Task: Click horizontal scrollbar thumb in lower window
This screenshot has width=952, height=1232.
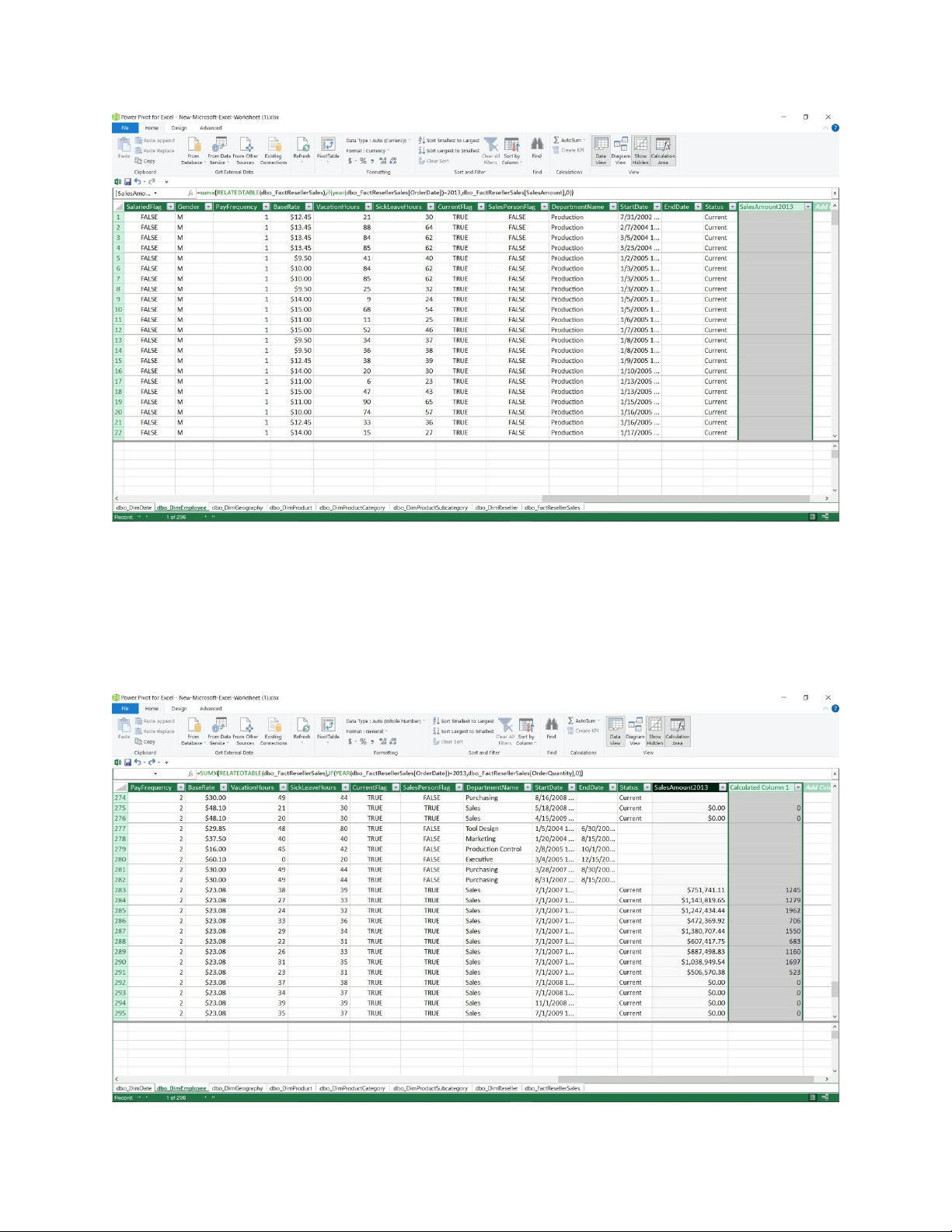Action: [684, 1079]
